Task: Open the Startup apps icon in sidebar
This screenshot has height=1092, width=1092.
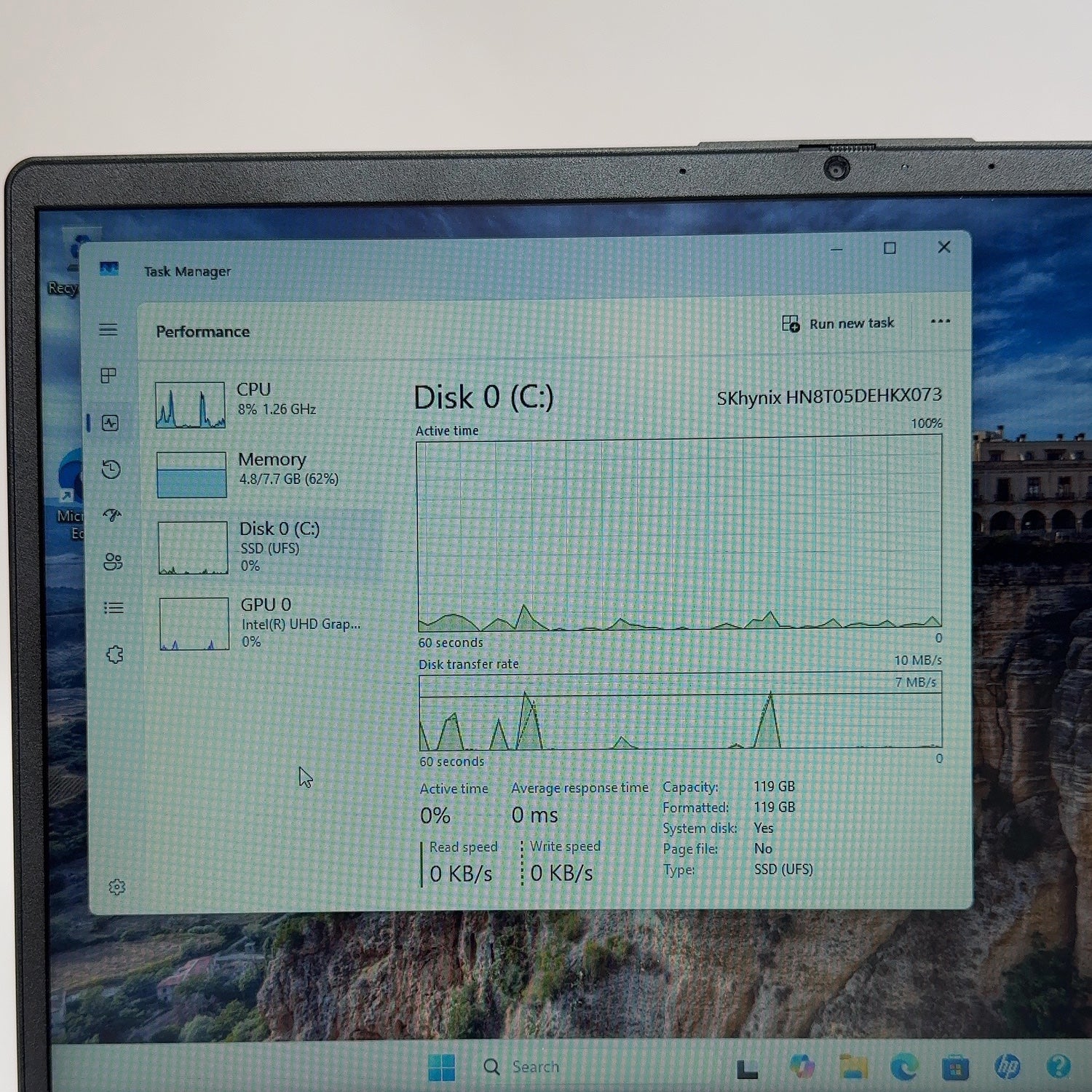Action: (112, 515)
